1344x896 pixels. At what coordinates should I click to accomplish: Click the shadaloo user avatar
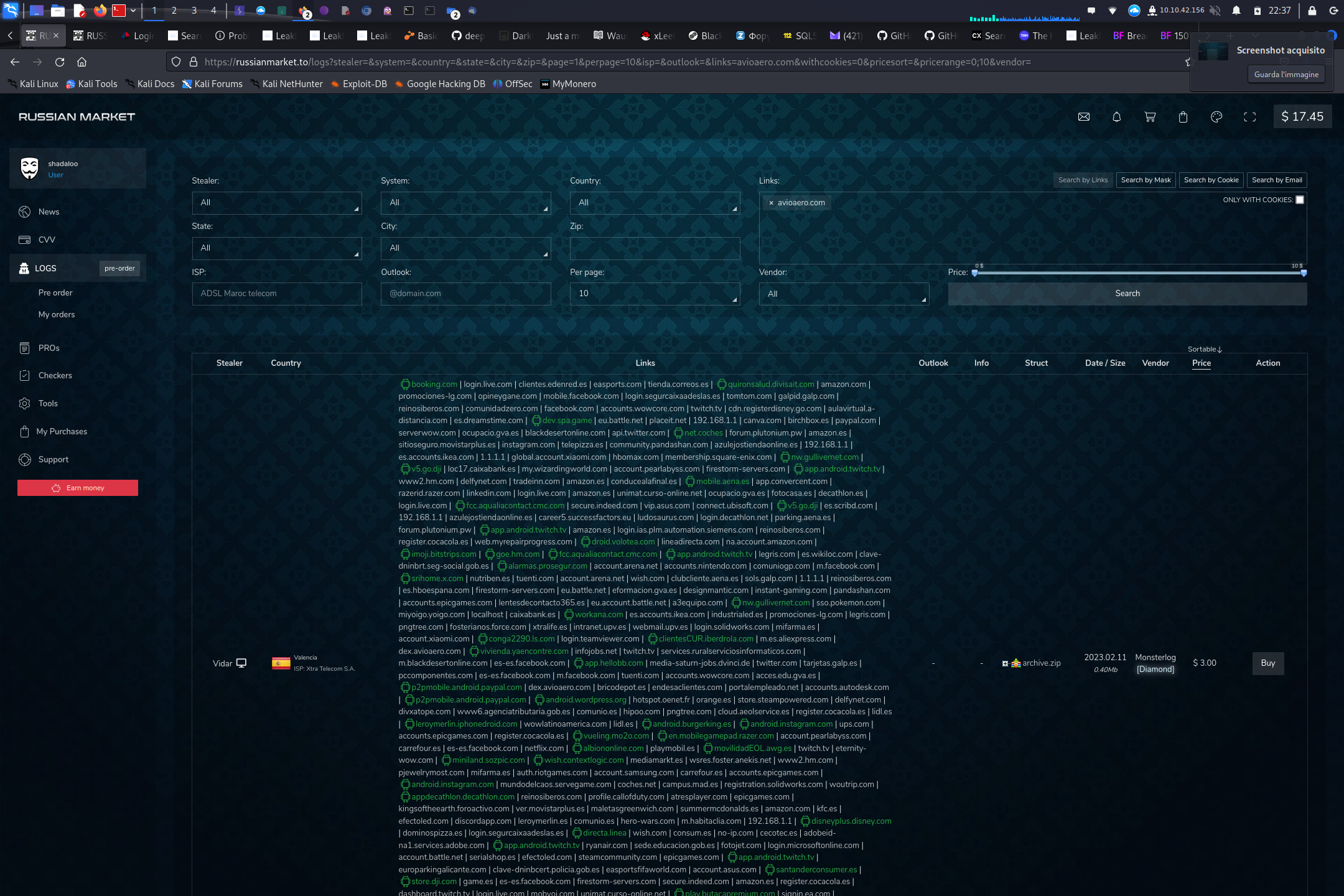(30, 169)
